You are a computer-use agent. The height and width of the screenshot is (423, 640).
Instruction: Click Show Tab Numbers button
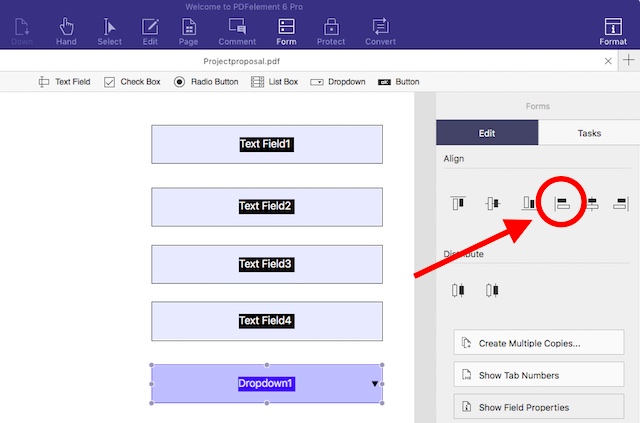(539, 374)
